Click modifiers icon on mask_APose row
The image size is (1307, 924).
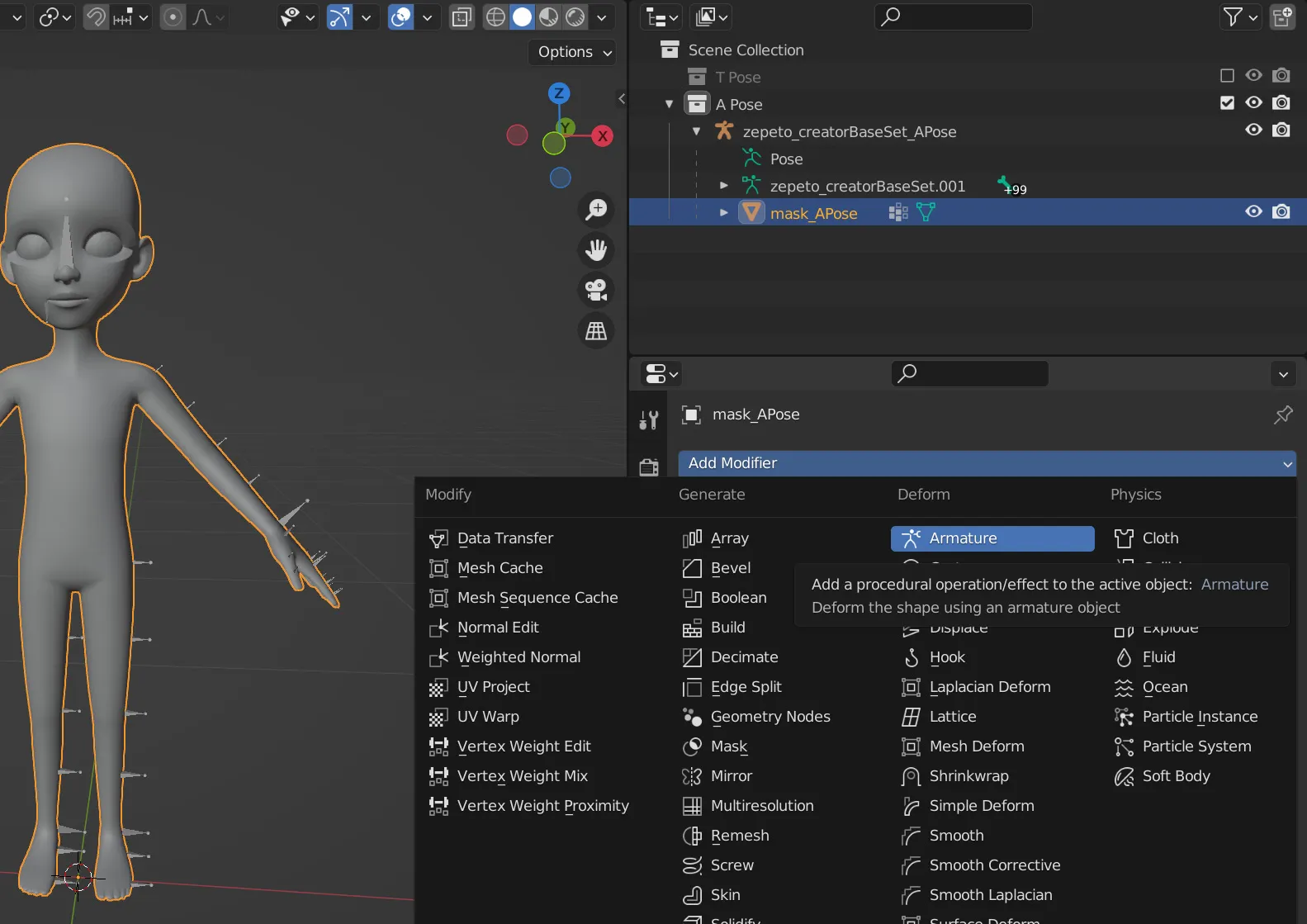pos(898,213)
